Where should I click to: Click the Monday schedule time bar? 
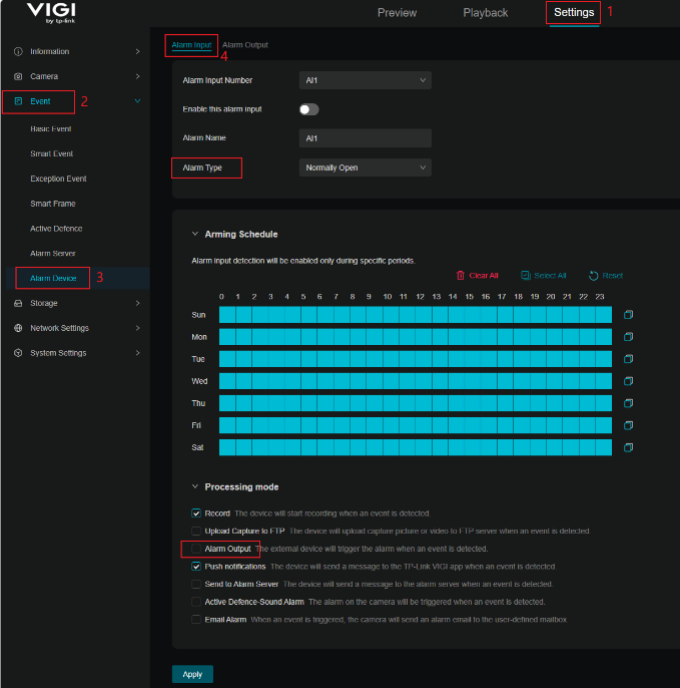[415, 337]
